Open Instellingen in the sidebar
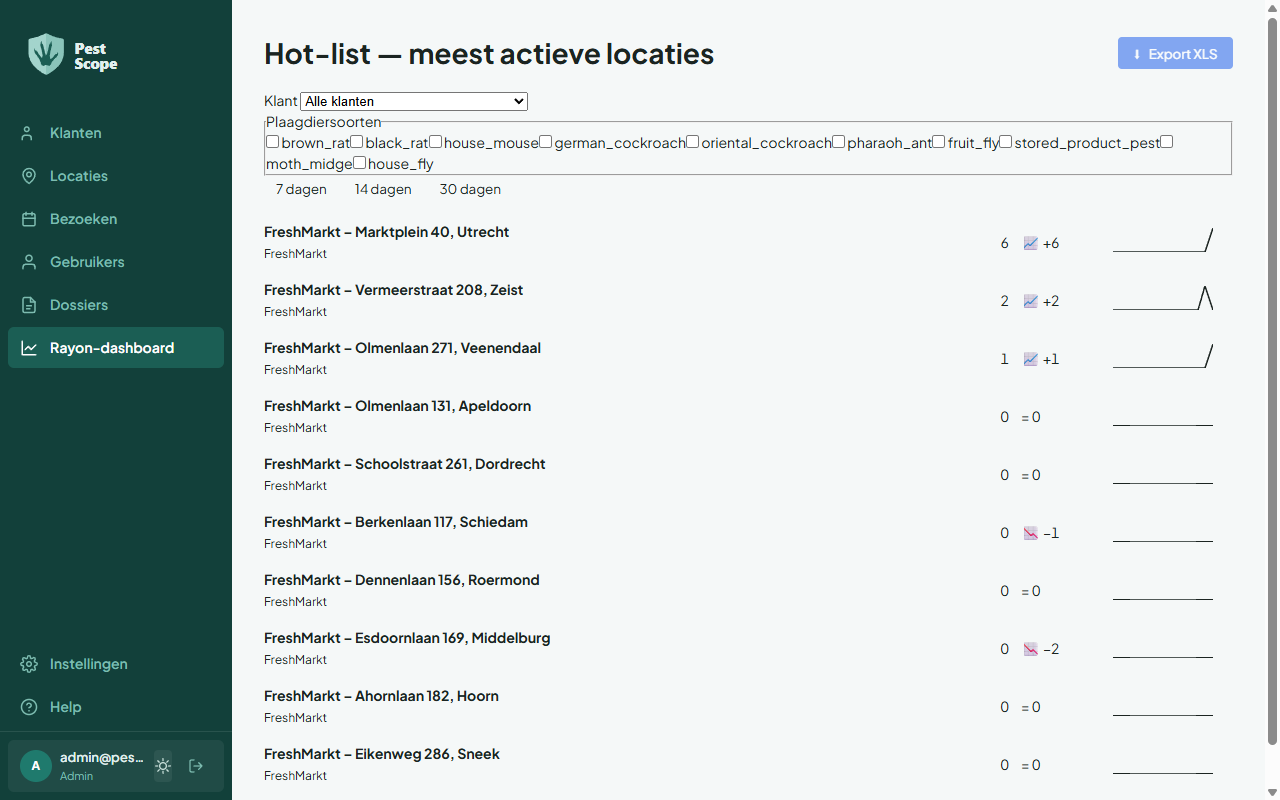Screen dimensions: 1280x800 point(116,664)
